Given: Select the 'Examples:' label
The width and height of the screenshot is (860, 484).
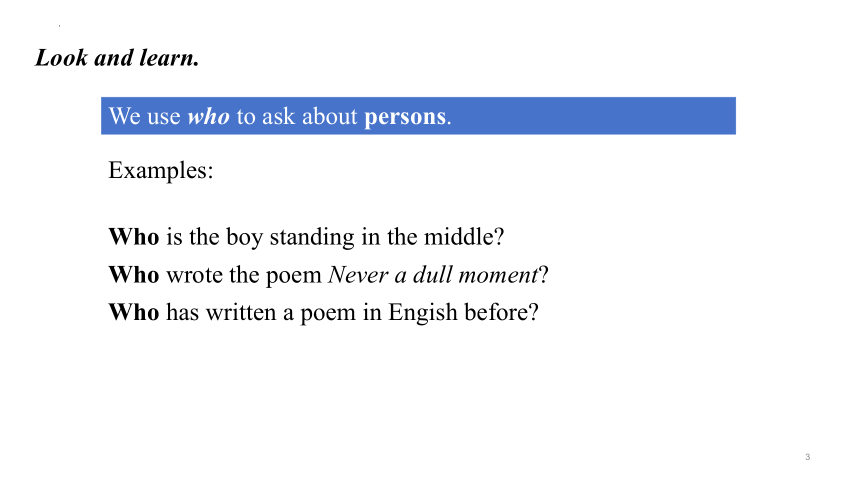Looking at the screenshot, I should [161, 170].
